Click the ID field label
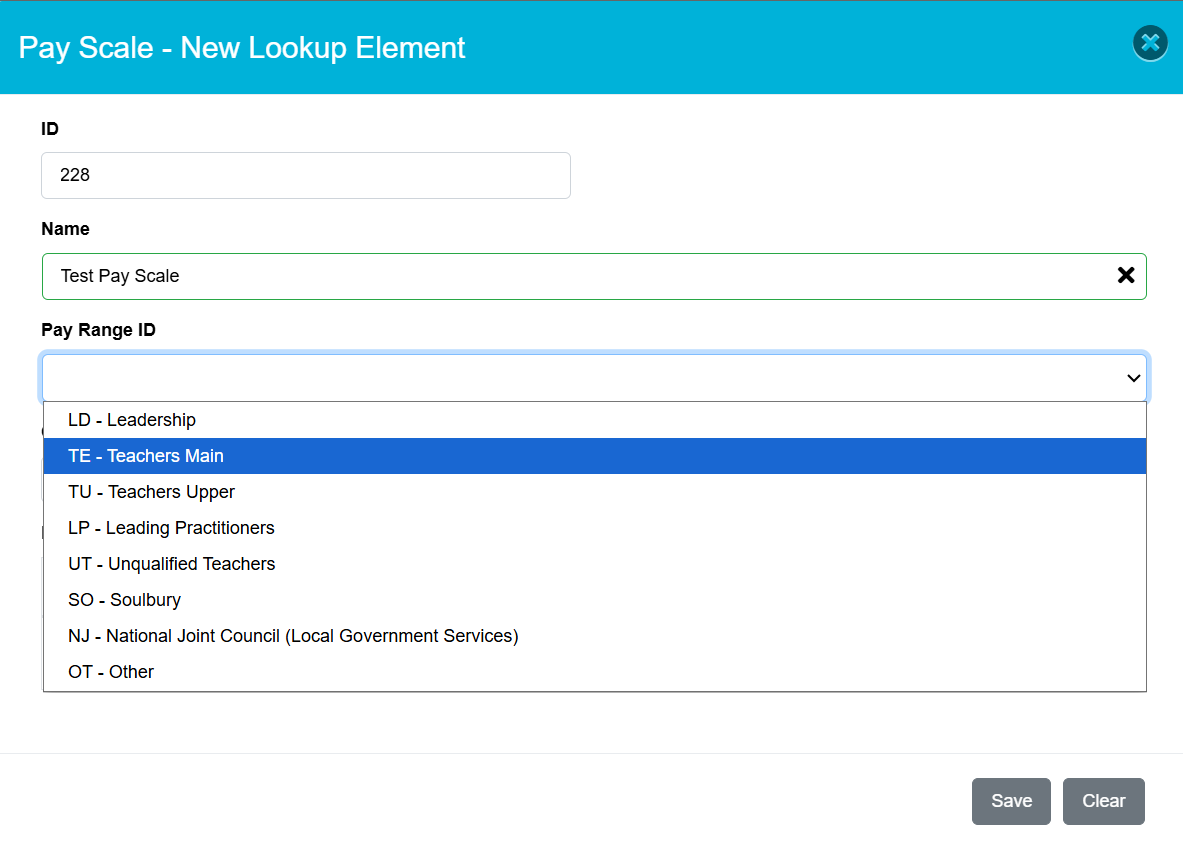This screenshot has height=848, width=1183. [x=50, y=128]
